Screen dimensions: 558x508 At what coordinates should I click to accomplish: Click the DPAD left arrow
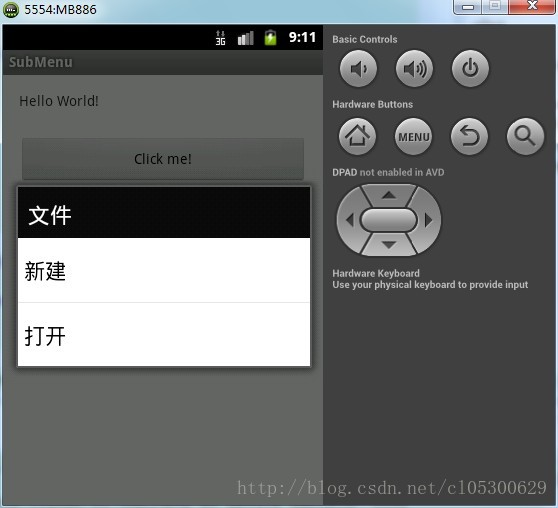[x=349, y=220]
